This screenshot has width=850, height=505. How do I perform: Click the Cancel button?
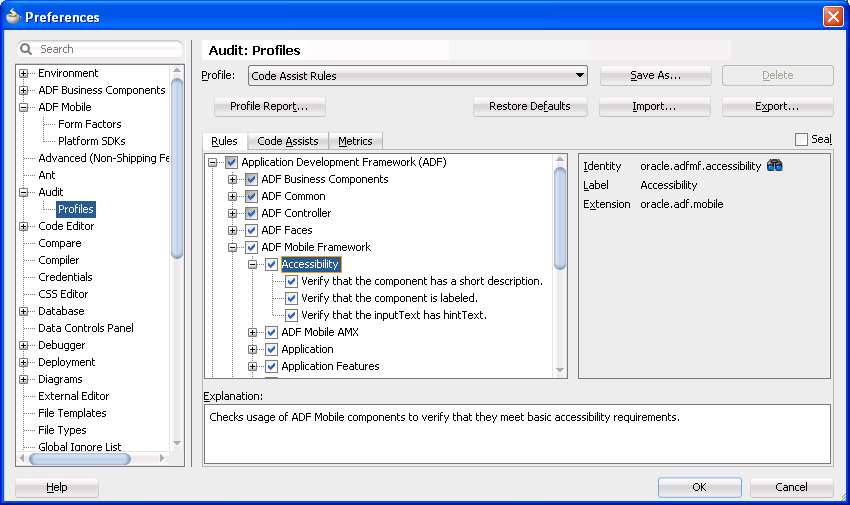click(x=791, y=487)
